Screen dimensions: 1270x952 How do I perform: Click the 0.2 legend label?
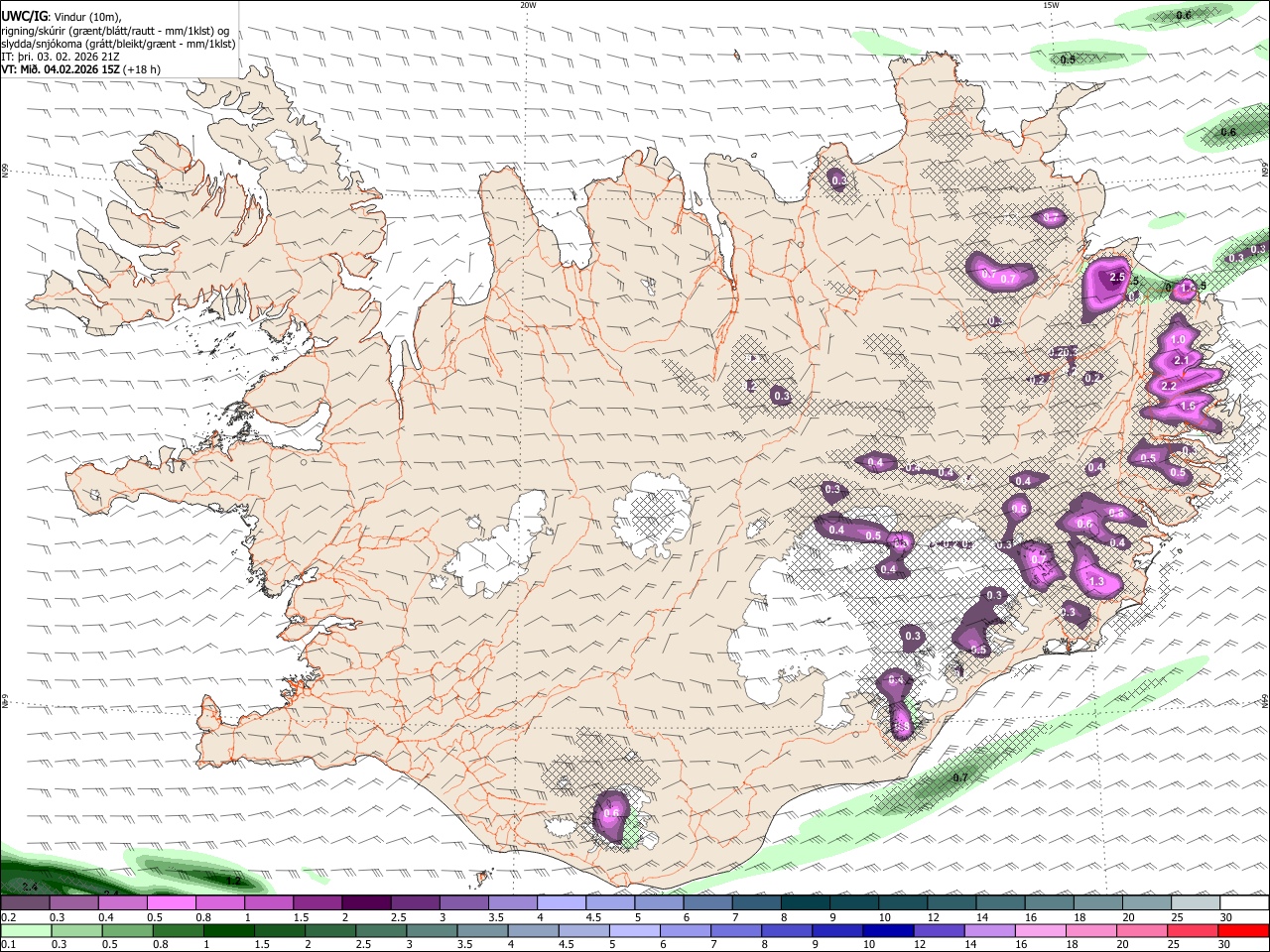pyautogui.click(x=8, y=917)
